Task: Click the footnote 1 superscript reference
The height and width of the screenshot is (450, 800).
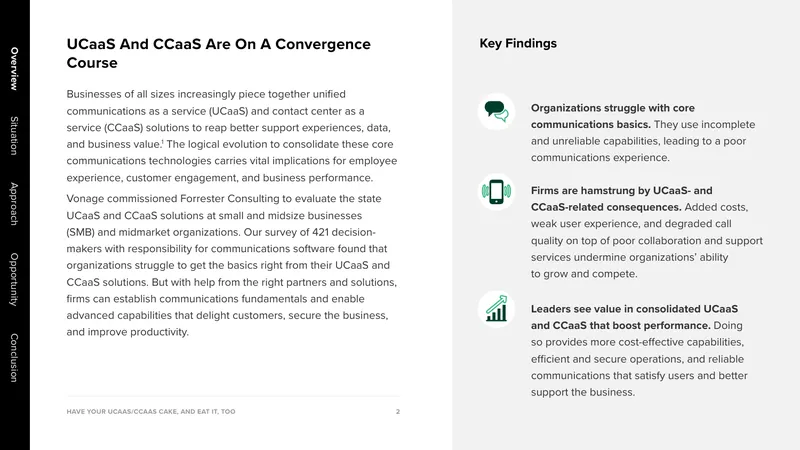Action: click(162, 142)
